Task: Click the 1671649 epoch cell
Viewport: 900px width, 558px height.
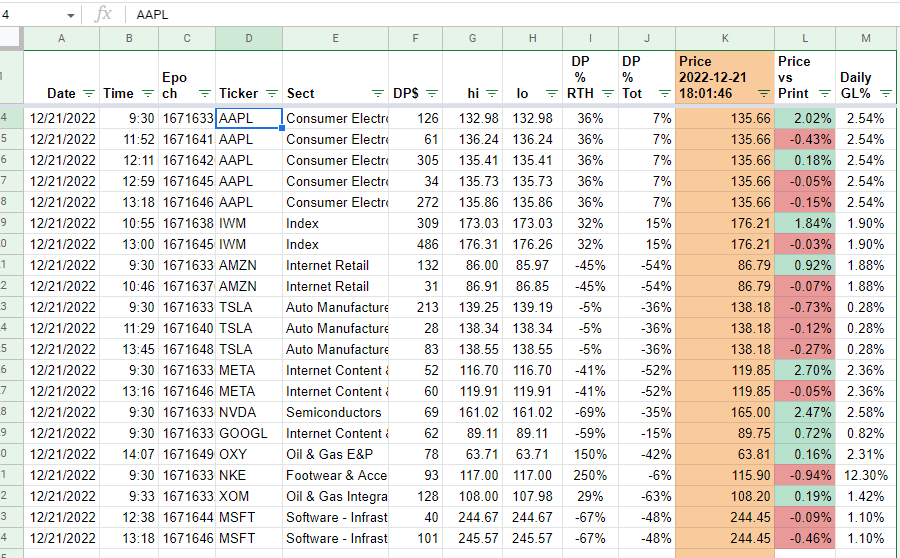Action: 187,454
